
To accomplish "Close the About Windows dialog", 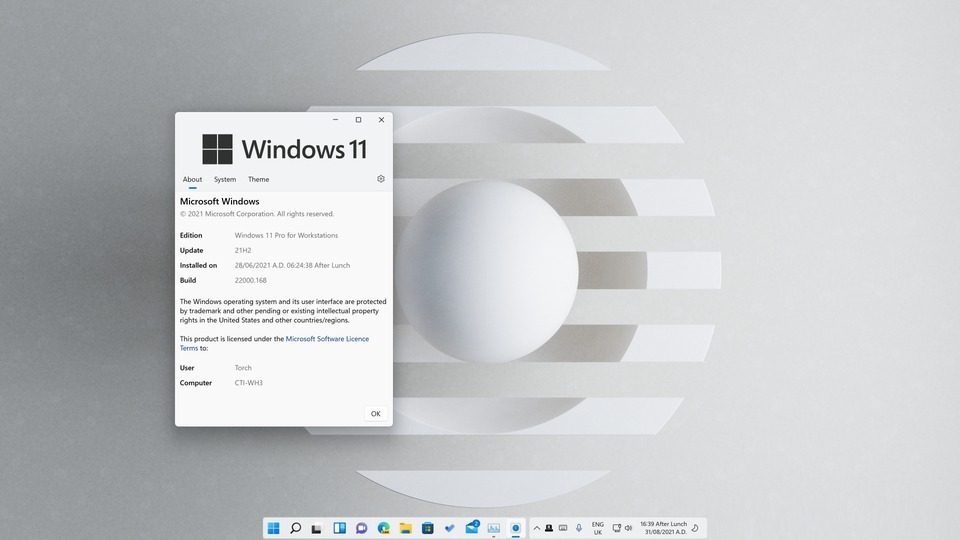I will pyautogui.click(x=381, y=119).
